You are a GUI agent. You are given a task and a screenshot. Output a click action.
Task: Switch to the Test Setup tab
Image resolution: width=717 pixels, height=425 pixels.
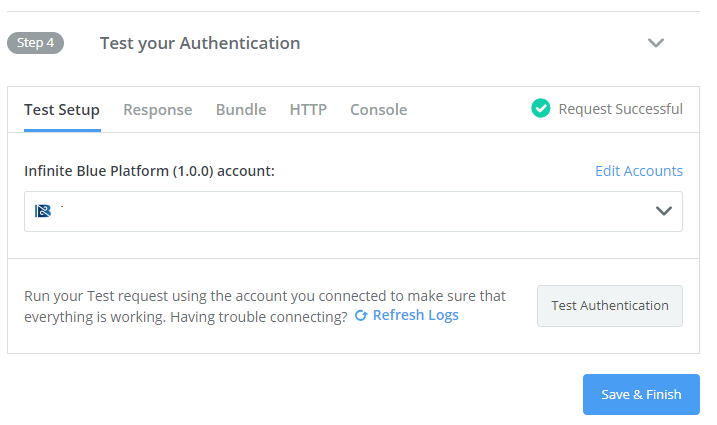point(62,110)
